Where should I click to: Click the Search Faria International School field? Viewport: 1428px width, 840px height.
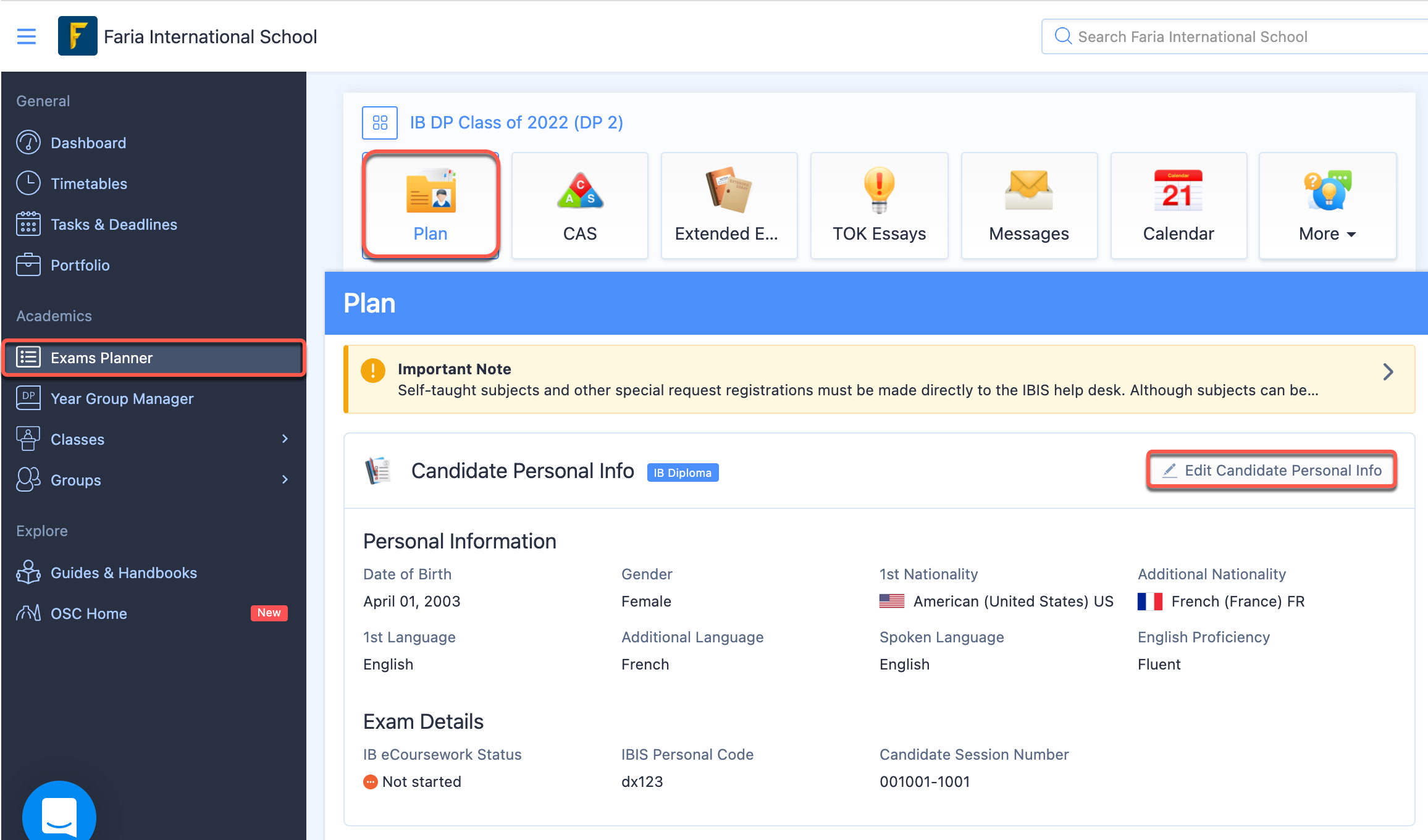[1235, 36]
